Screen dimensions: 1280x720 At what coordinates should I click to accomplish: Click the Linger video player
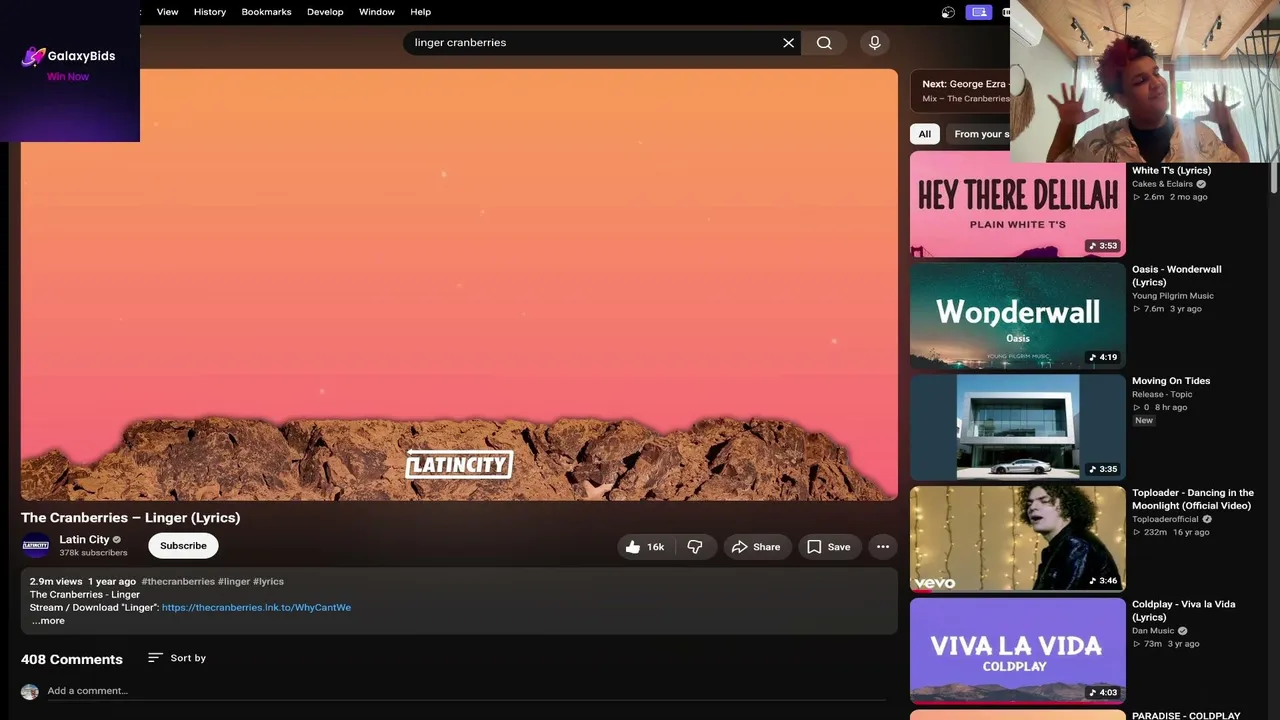[459, 285]
